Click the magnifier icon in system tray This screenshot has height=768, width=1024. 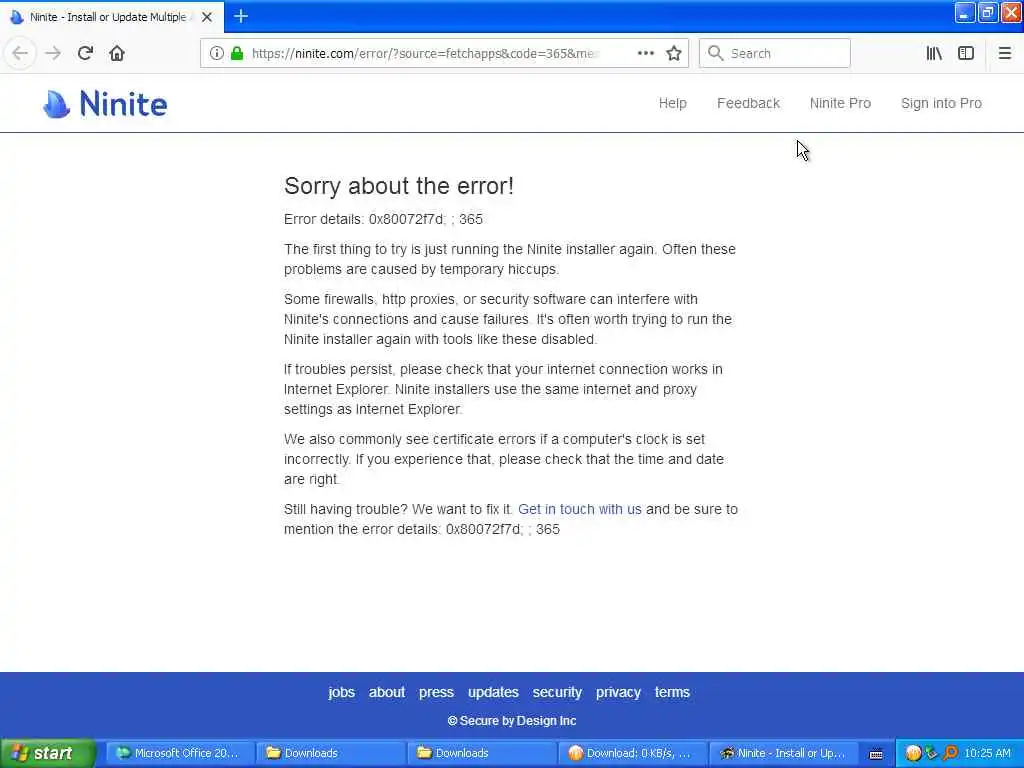tap(950, 754)
